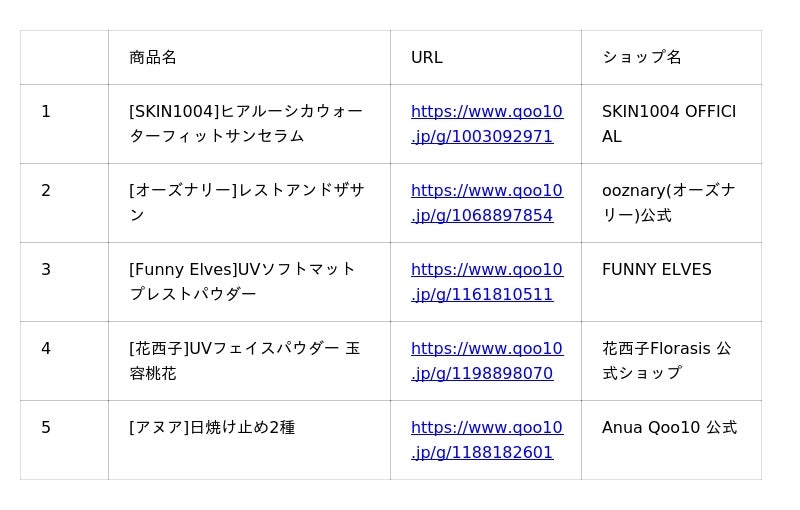Select the オーズナリー レストアンドザサン product cell
800x510 pixels.
(249, 203)
